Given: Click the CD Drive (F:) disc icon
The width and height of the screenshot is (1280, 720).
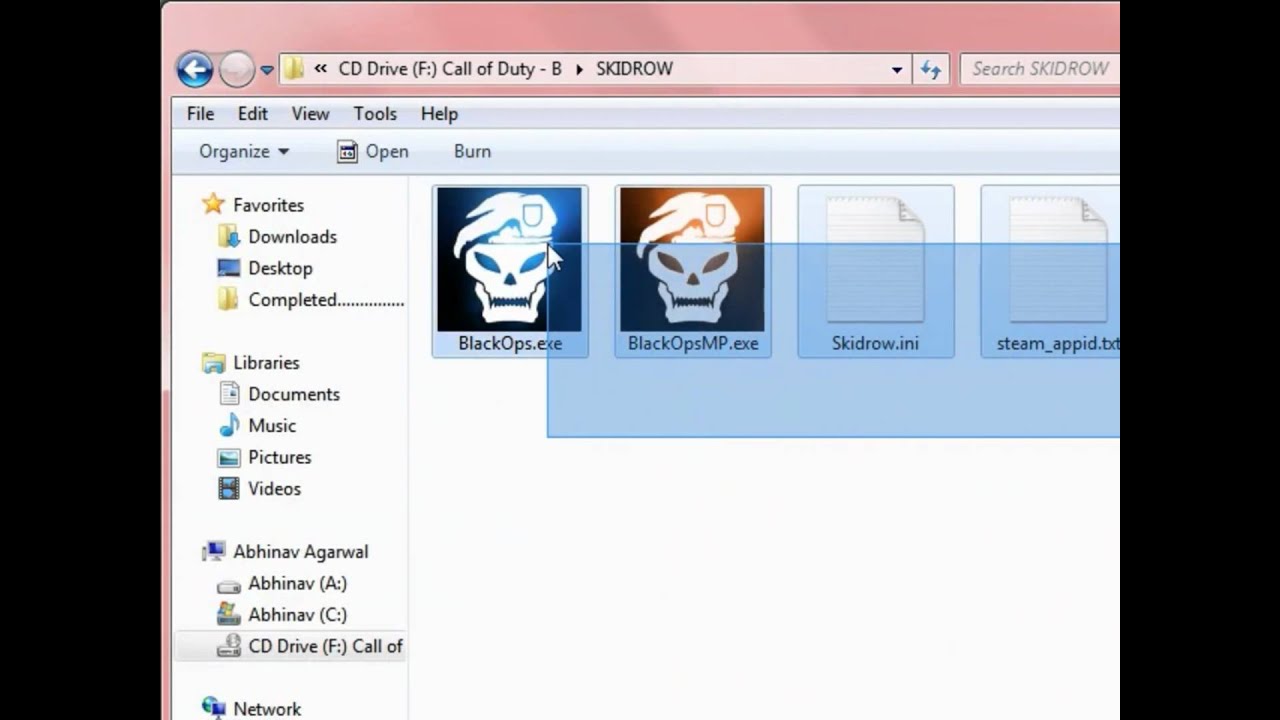Looking at the screenshot, I should [x=229, y=646].
